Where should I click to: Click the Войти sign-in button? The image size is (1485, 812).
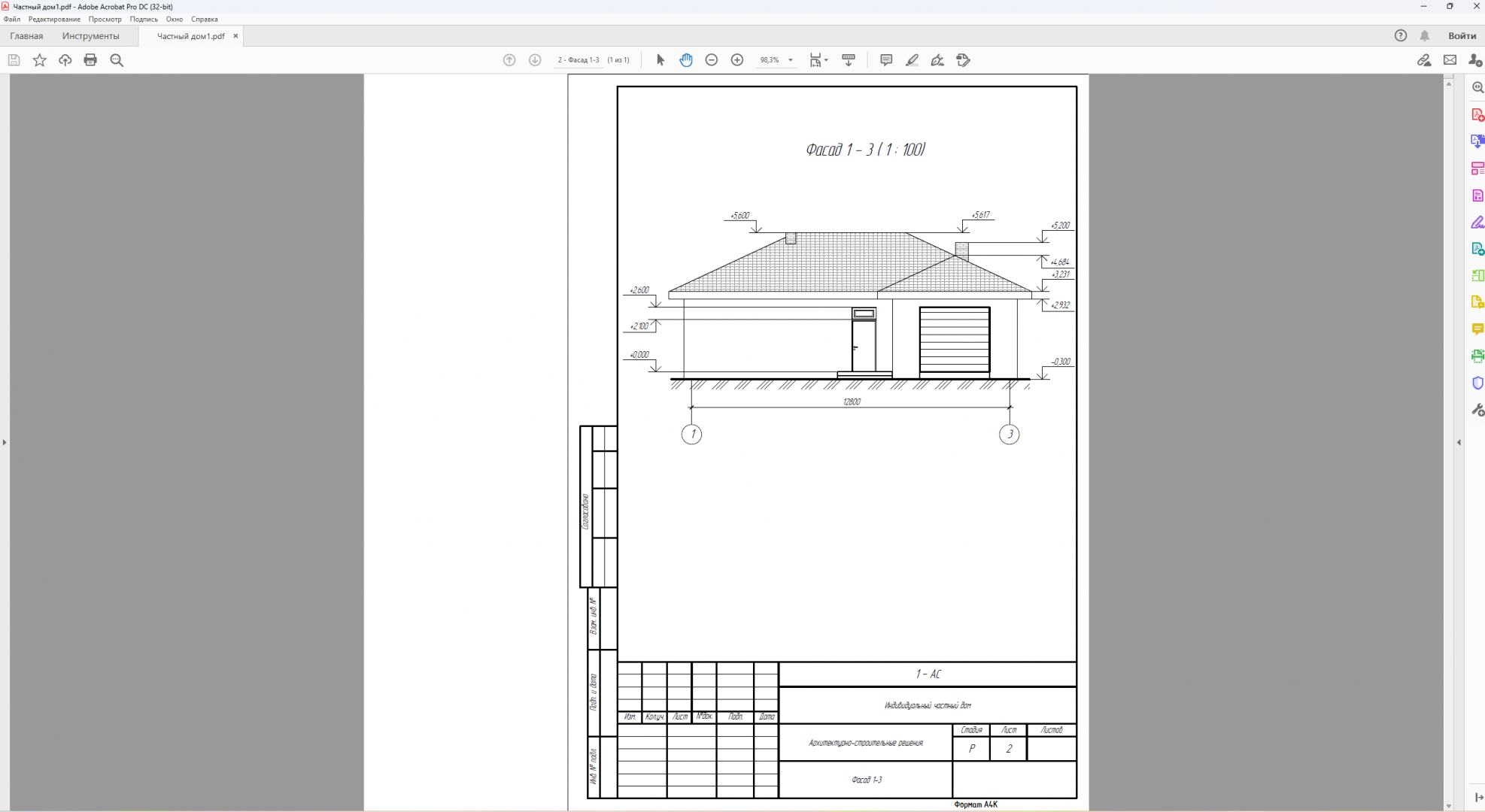[1462, 35]
